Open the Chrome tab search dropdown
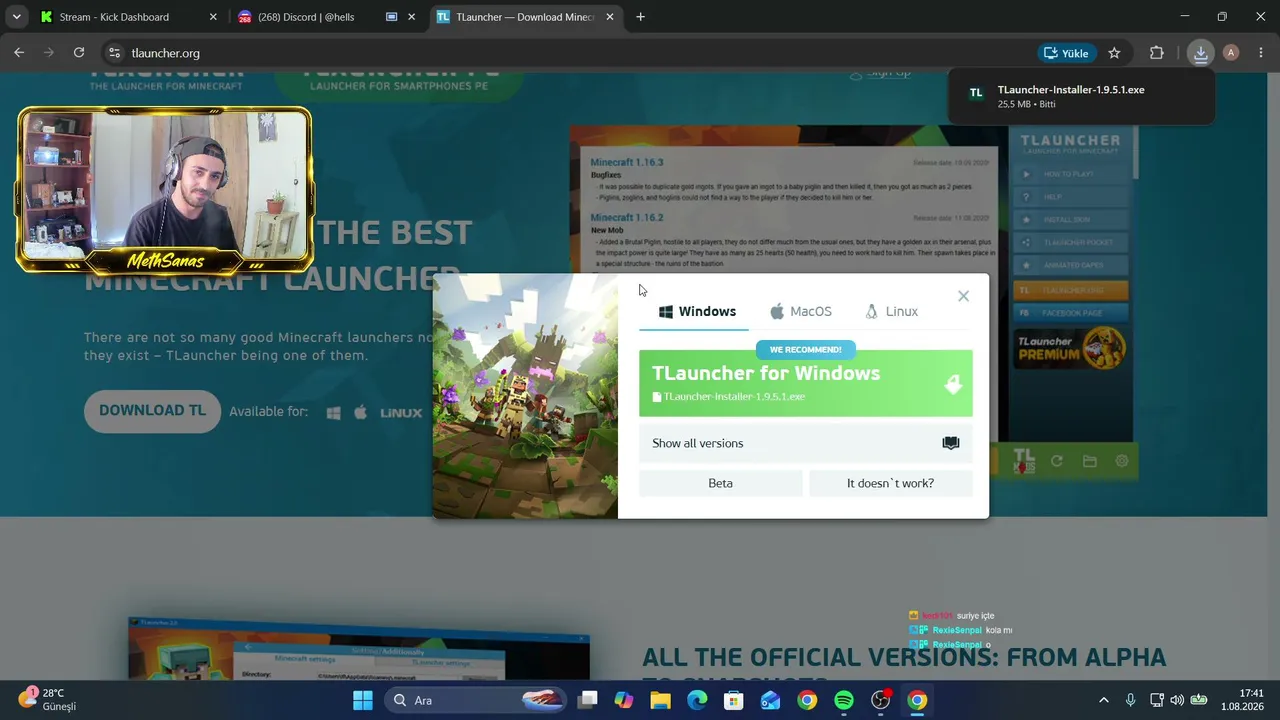This screenshot has width=1280, height=720. [x=17, y=17]
